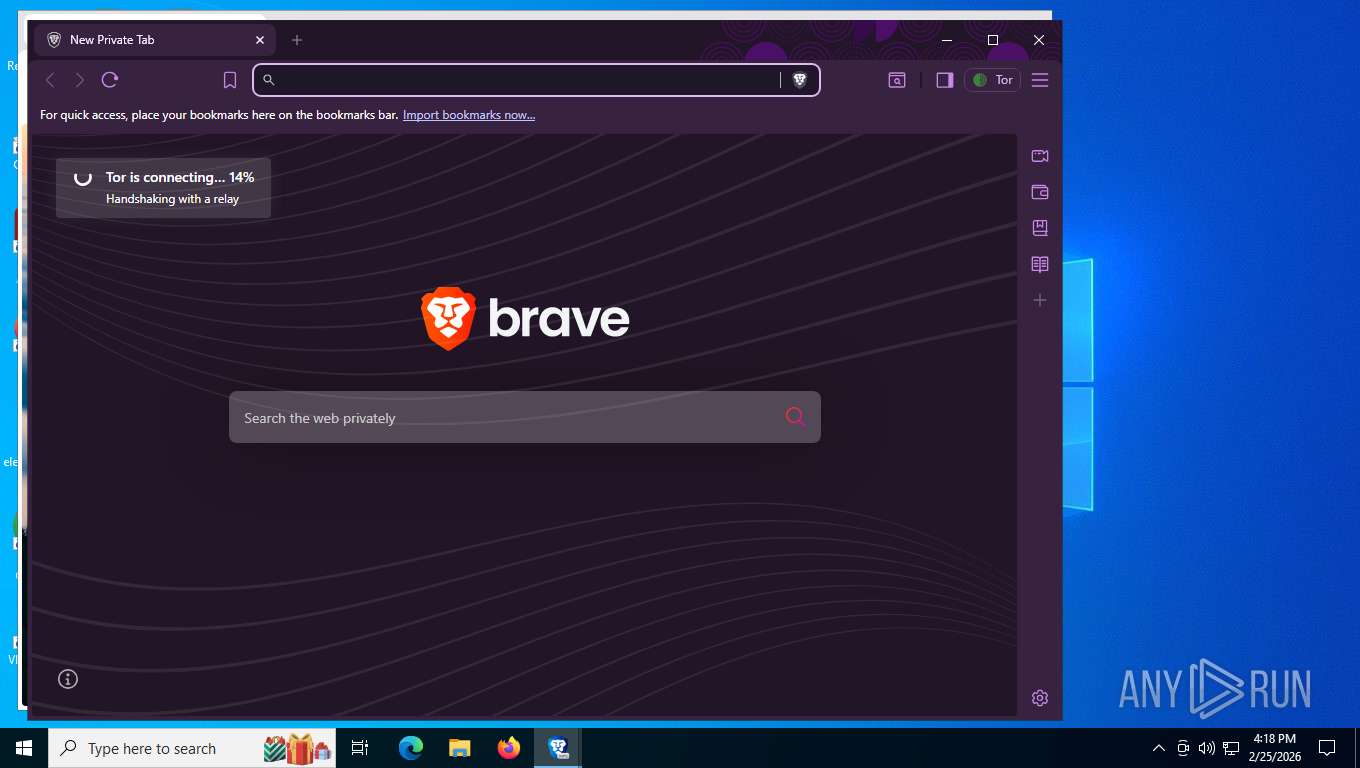Open volume speaker tray icon
The height and width of the screenshot is (768, 1360).
[x=1207, y=748]
